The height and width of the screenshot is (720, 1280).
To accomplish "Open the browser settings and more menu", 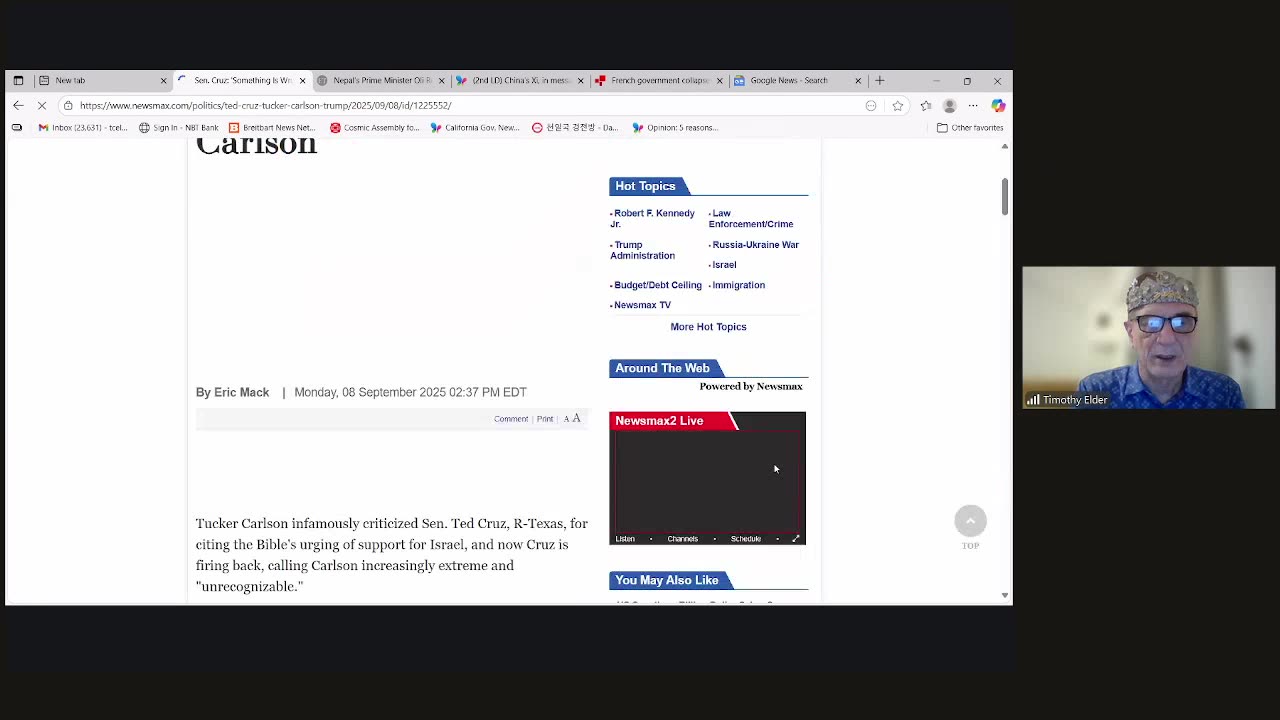I will pos(973,105).
